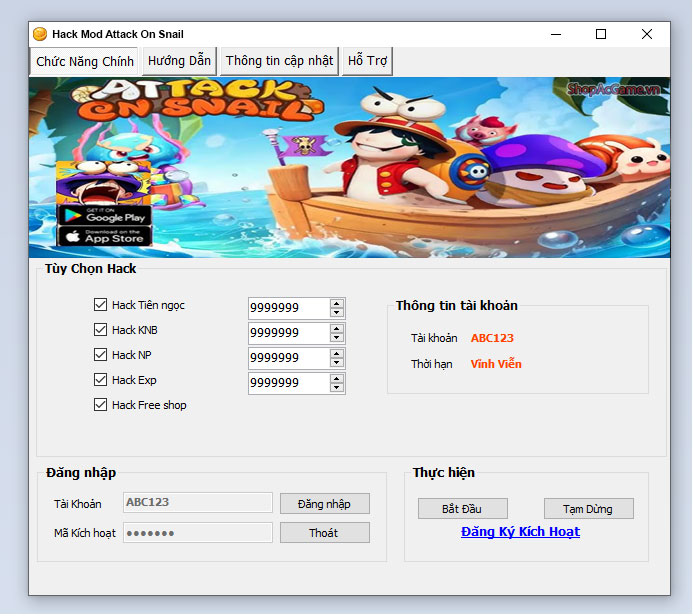Screen dimensions: 693x616
Task: Minimize the Hack Mod window
Action: pyautogui.click(x=556, y=34)
